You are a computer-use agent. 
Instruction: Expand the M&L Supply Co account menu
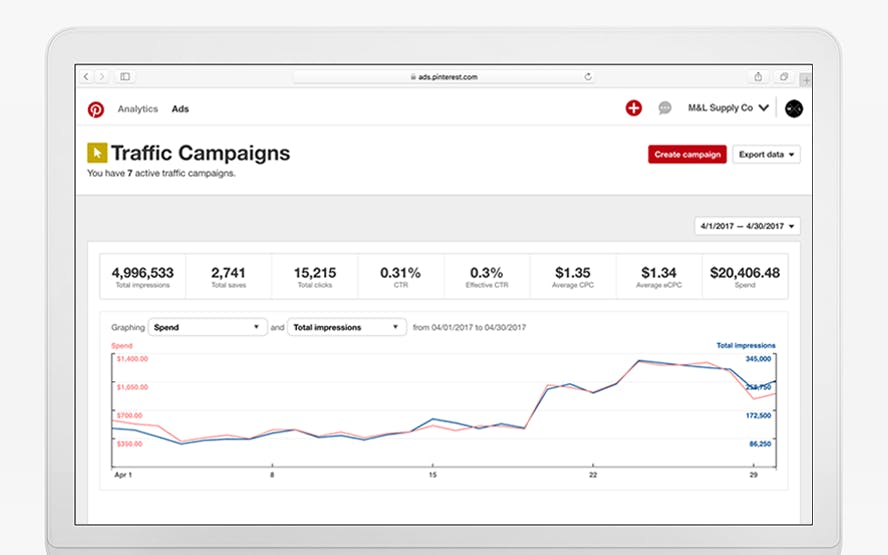(728, 108)
